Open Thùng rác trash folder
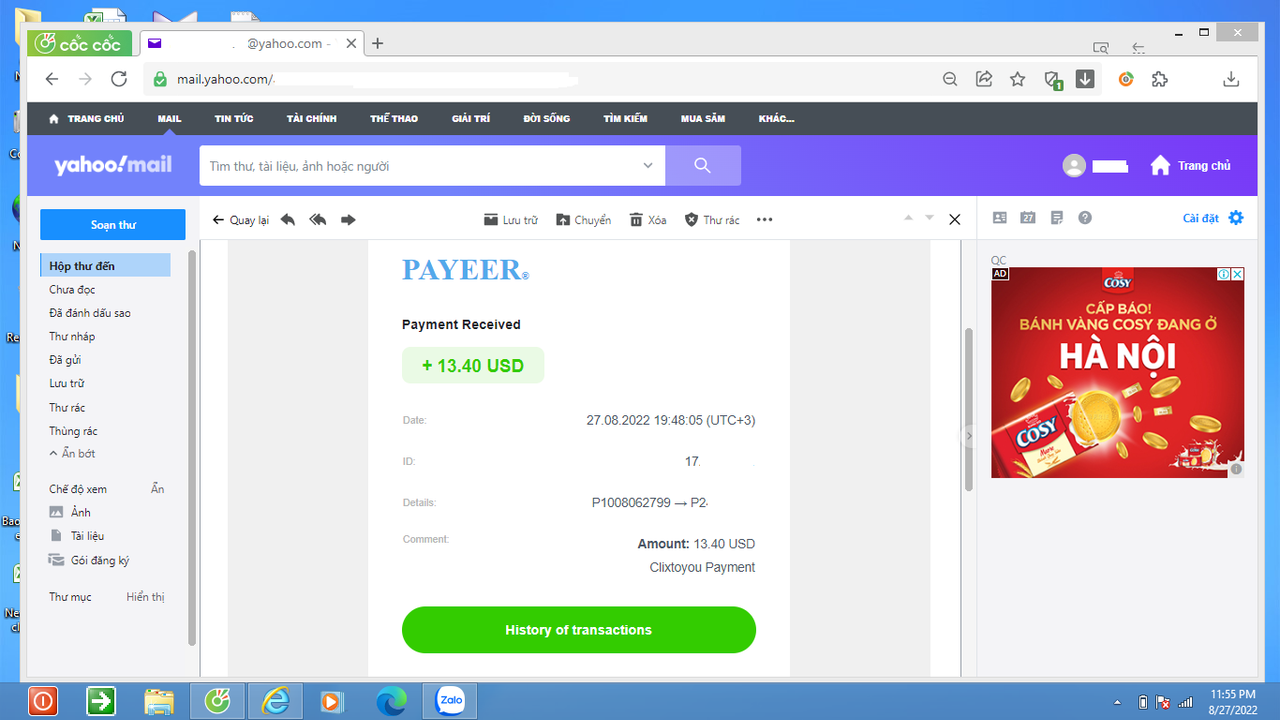1280x720 pixels. [x=73, y=431]
